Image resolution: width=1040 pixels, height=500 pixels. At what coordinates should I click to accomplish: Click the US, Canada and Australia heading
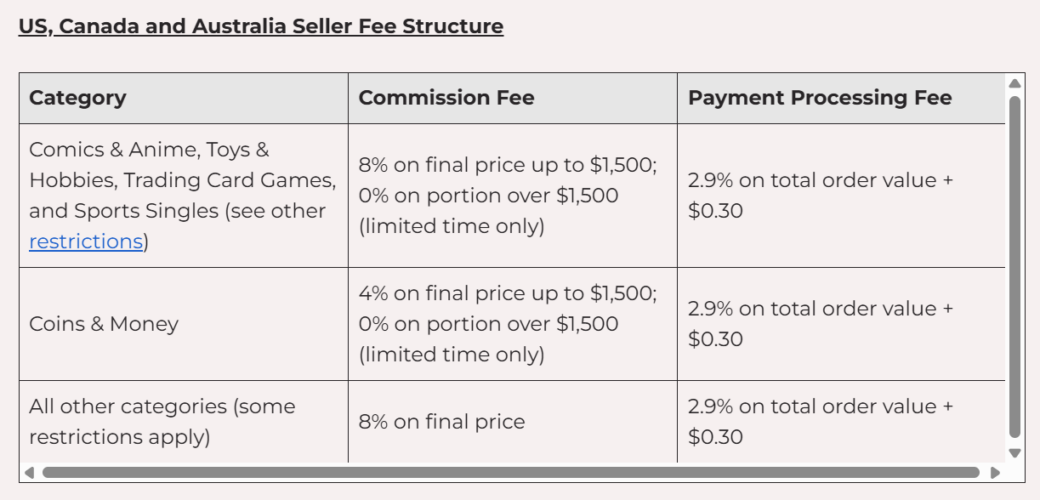[x=261, y=27]
